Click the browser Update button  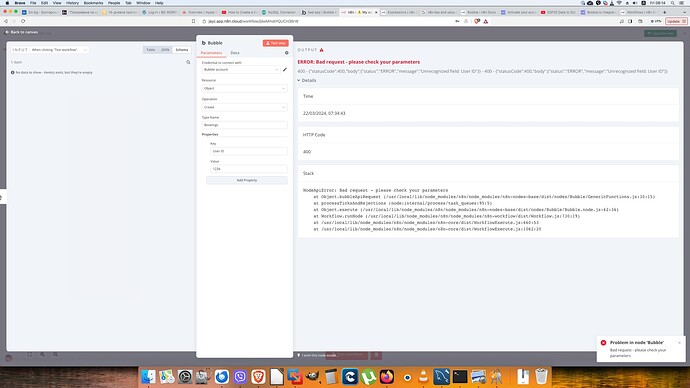tap(676, 21)
